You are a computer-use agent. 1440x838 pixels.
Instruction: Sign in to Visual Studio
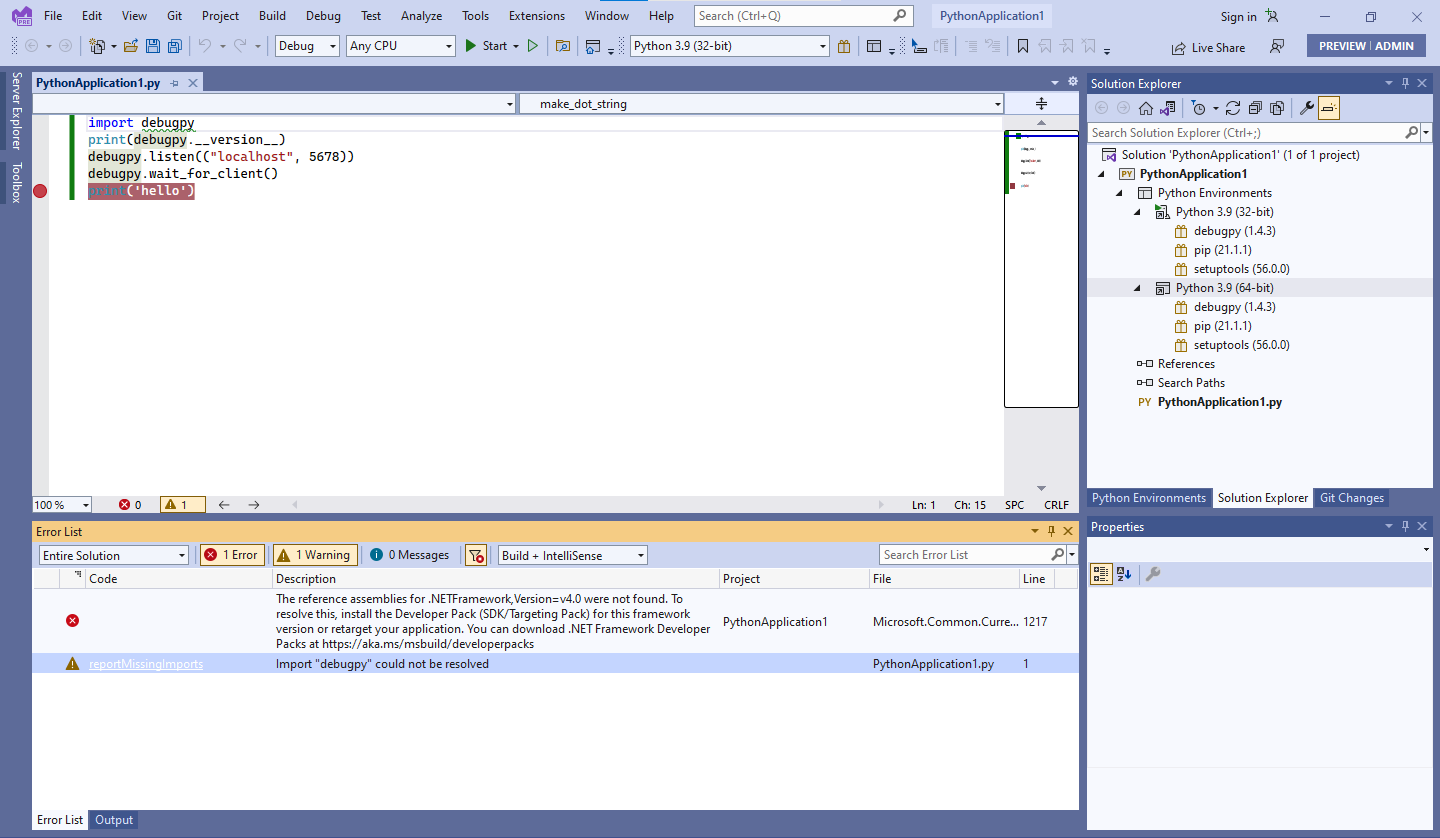coord(1236,16)
